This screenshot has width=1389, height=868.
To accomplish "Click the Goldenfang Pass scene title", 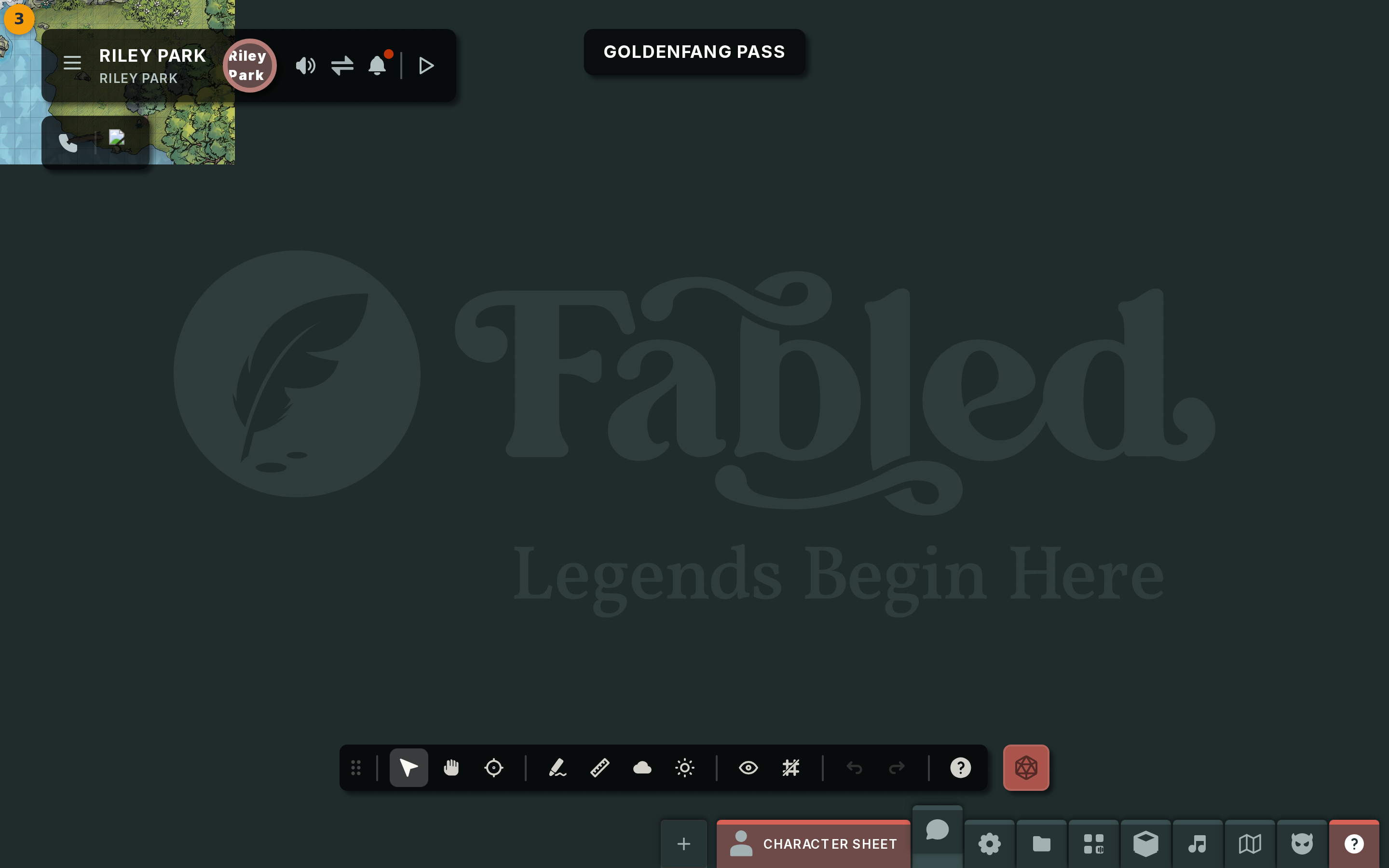I will point(694,52).
